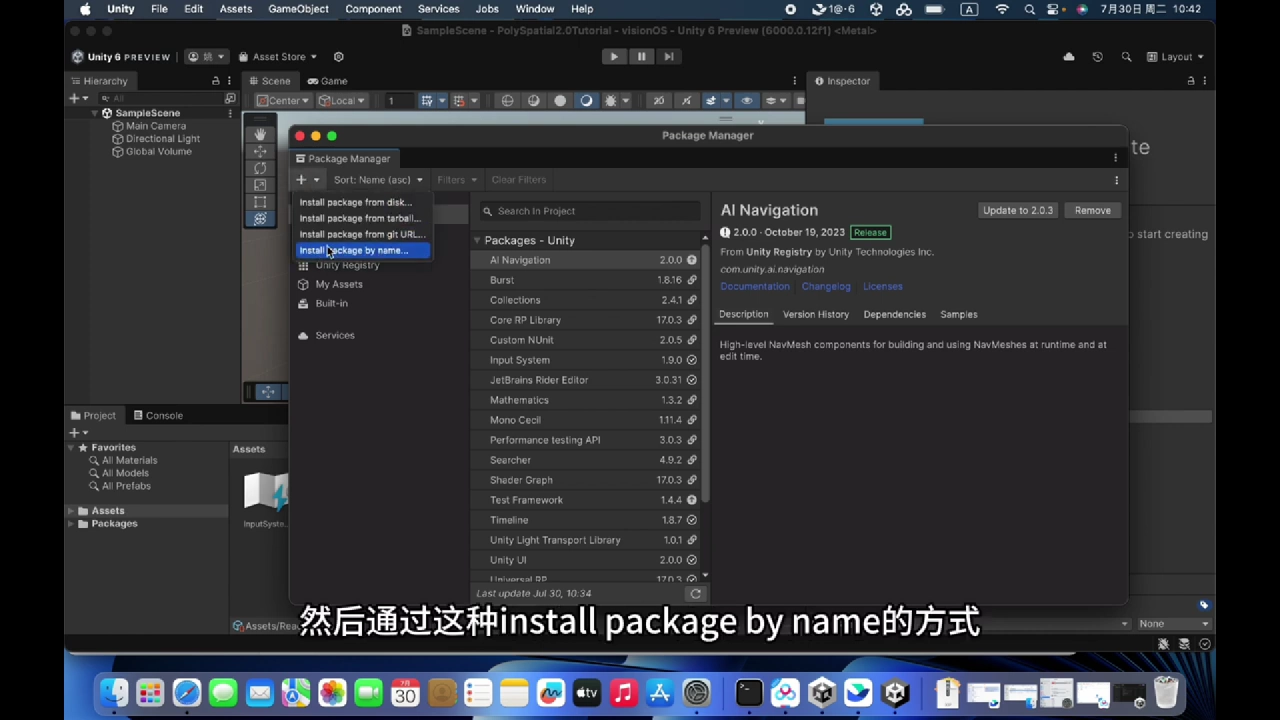
Task: Toggle 2D view mode in Scene
Action: point(658,100)
